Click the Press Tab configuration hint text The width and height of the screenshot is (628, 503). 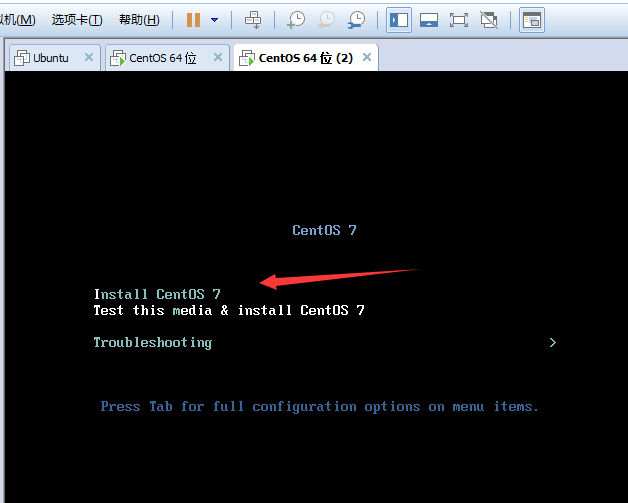pos(320,407)
